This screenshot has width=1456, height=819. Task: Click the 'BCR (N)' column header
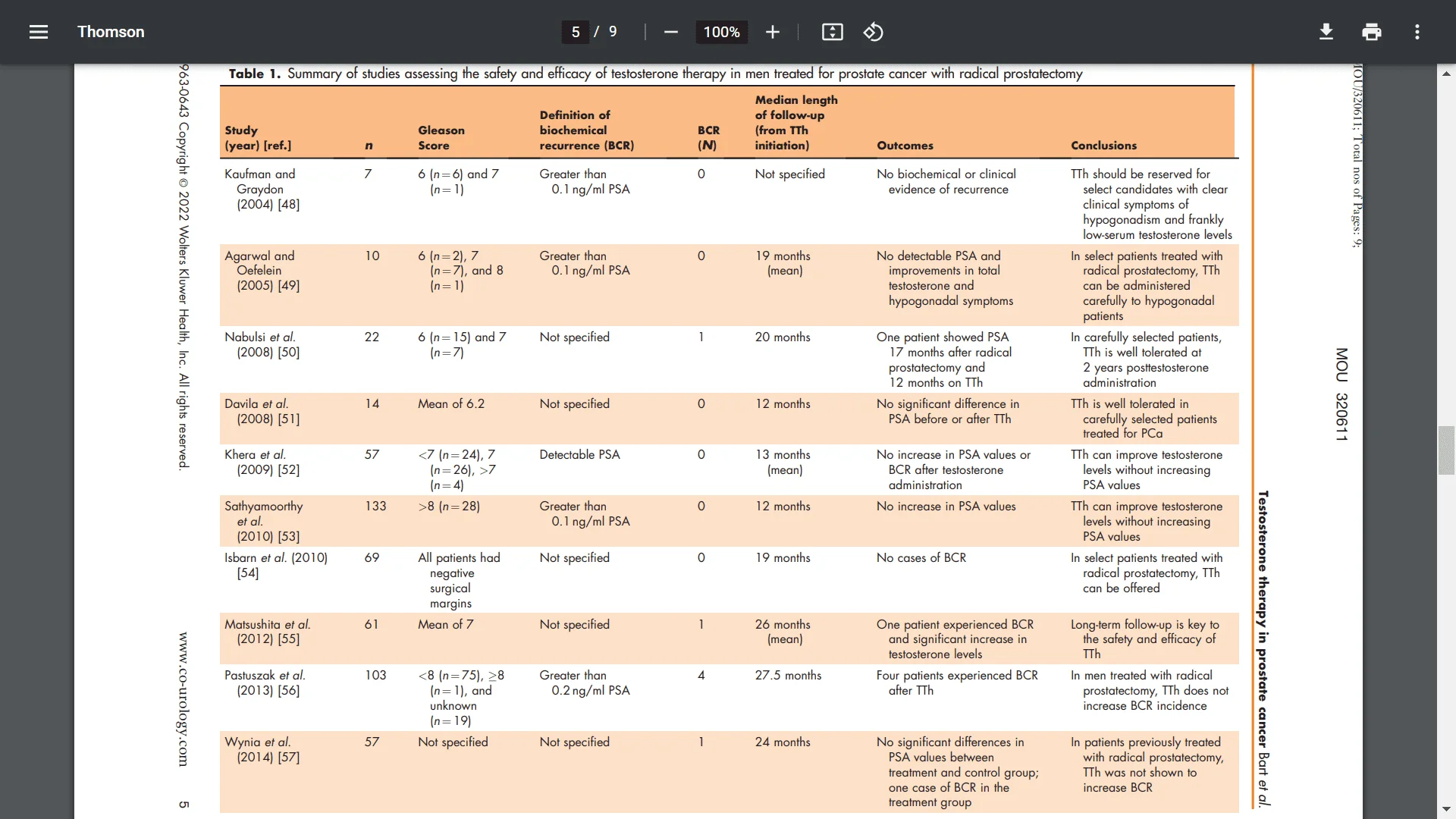[708, 138]
